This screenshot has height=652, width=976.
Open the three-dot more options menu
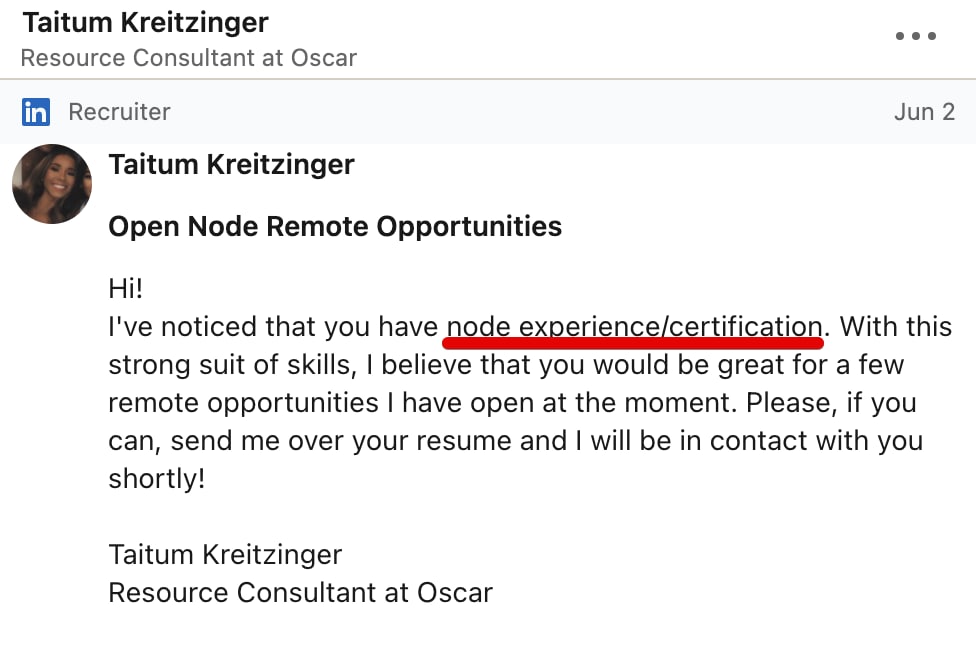[916, 36]
